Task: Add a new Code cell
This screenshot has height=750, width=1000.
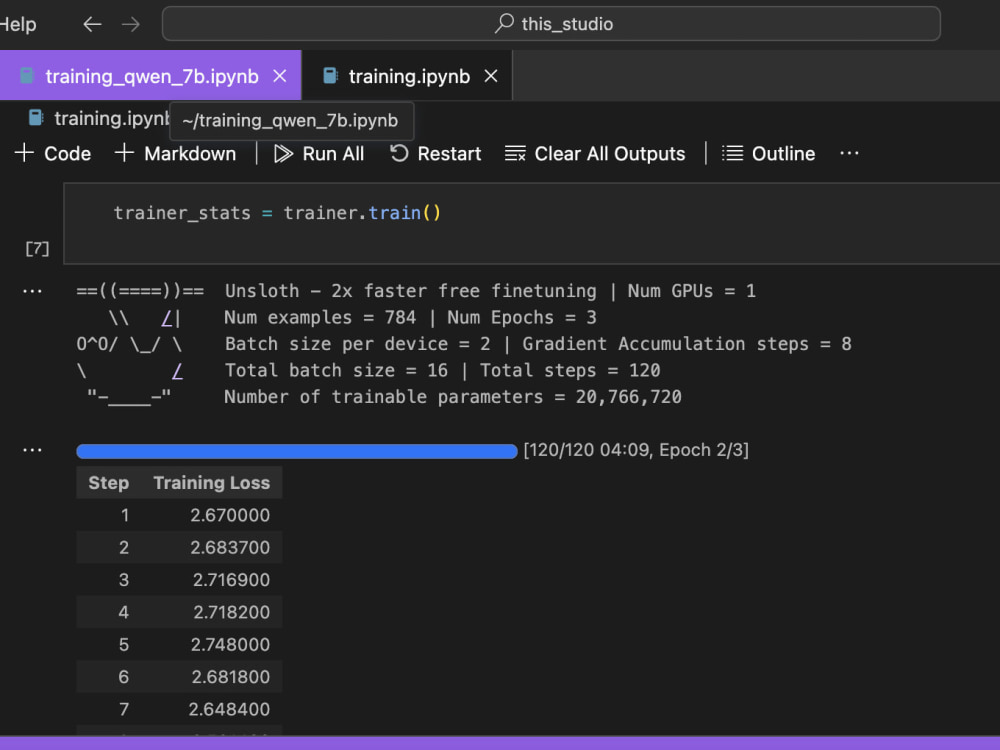Action: coord(53,154)
